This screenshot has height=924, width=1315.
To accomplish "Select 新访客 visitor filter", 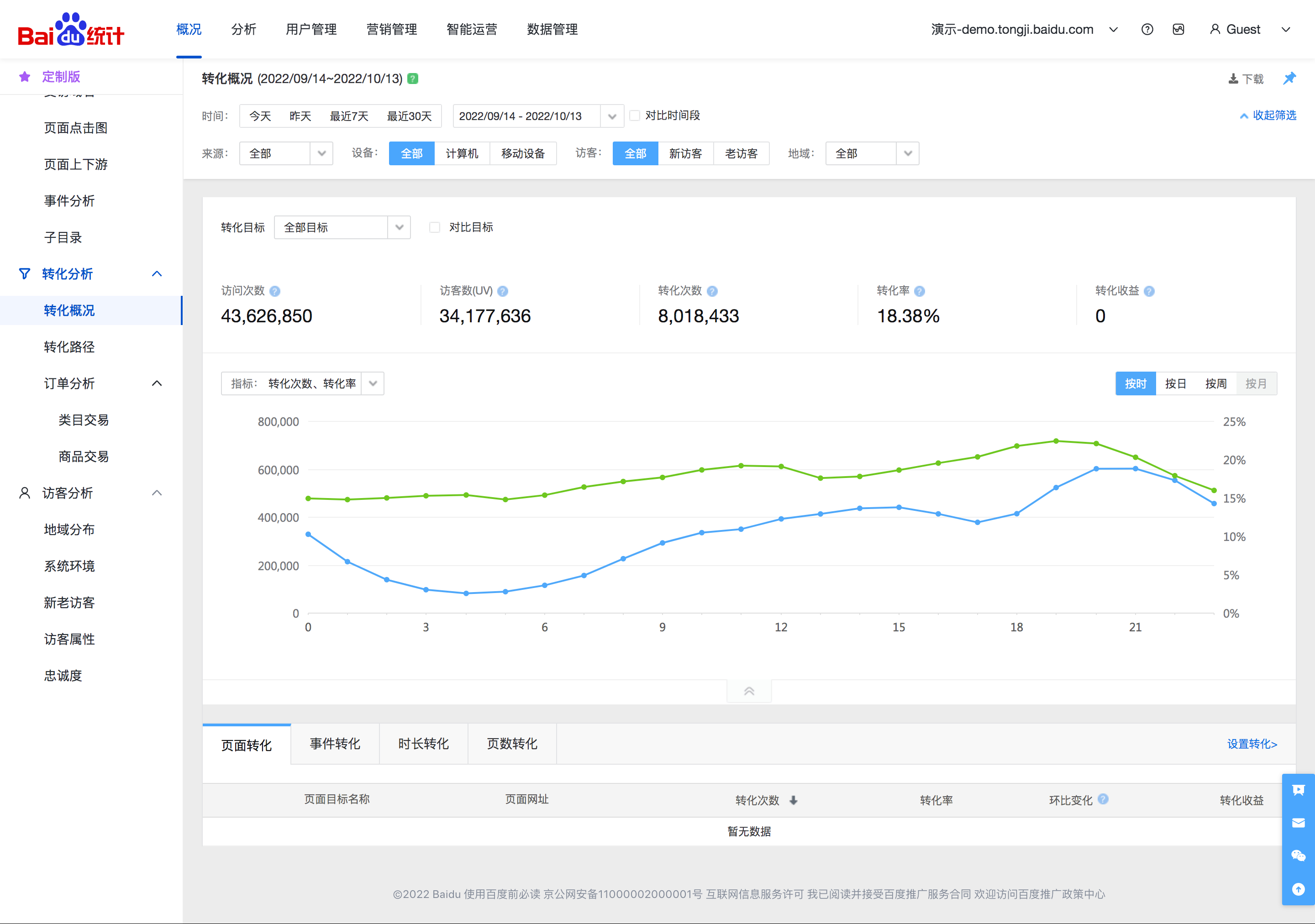I will (x=685, y=153).
